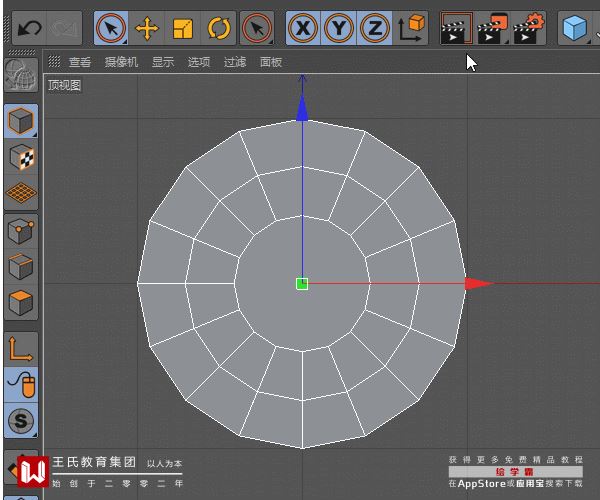Click the green axis center handle
Viewport: 600px width, 500px height.
302,283
